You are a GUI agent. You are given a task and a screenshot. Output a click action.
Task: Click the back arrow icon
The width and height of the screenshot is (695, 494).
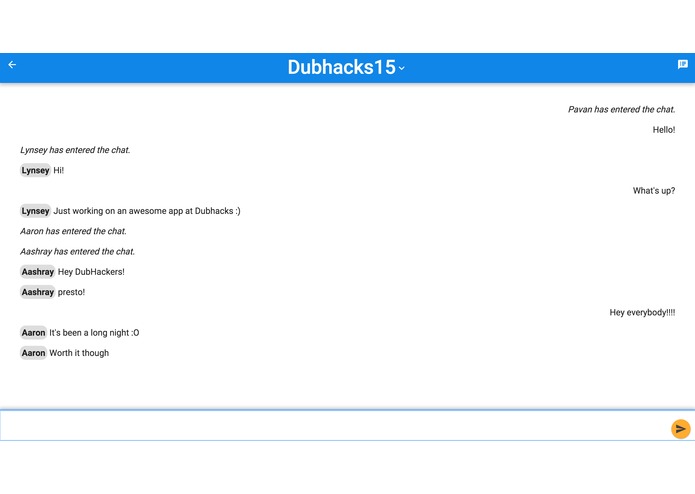tap(12, 65)
